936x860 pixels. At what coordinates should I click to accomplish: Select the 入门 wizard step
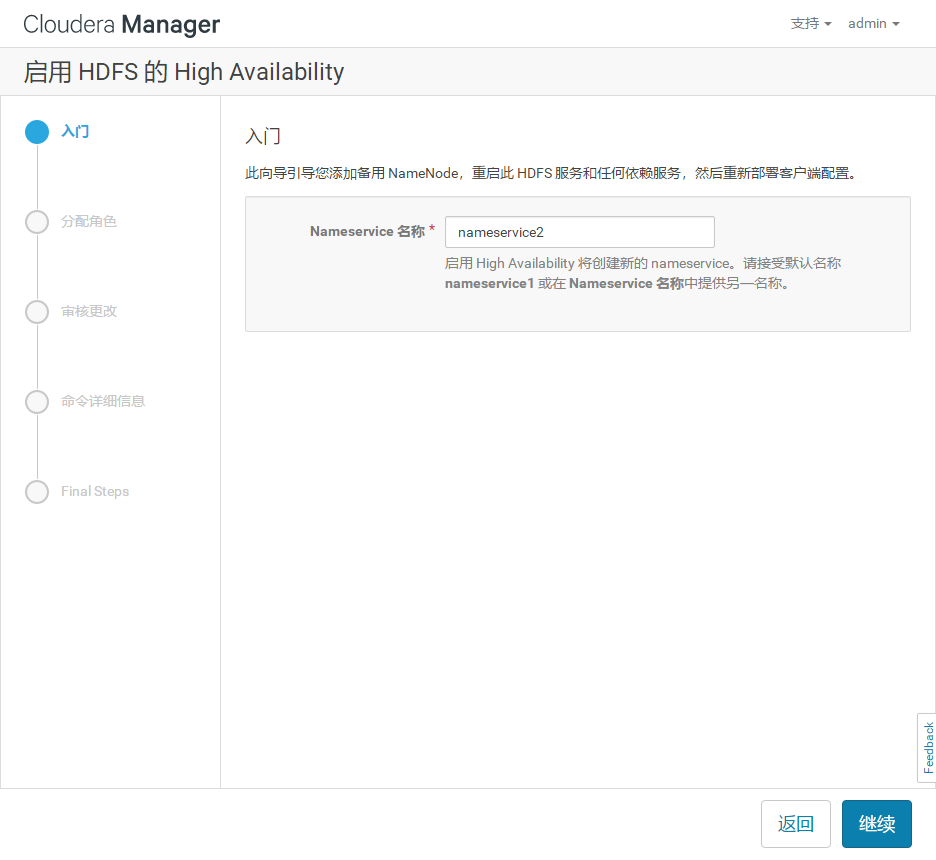coord(75,131)
